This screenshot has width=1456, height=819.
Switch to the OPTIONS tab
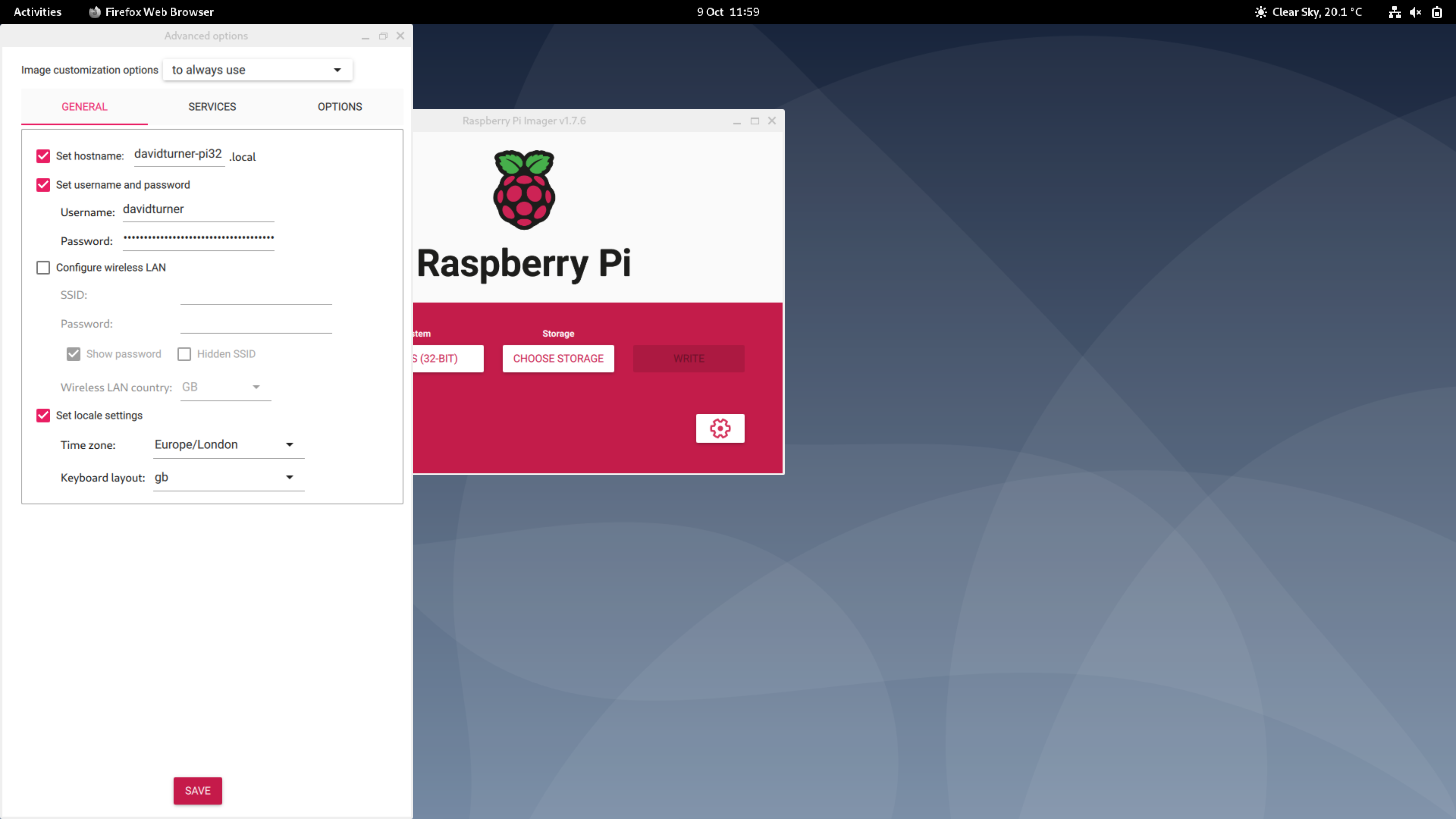pyautogui.click(x=340, y=106)
